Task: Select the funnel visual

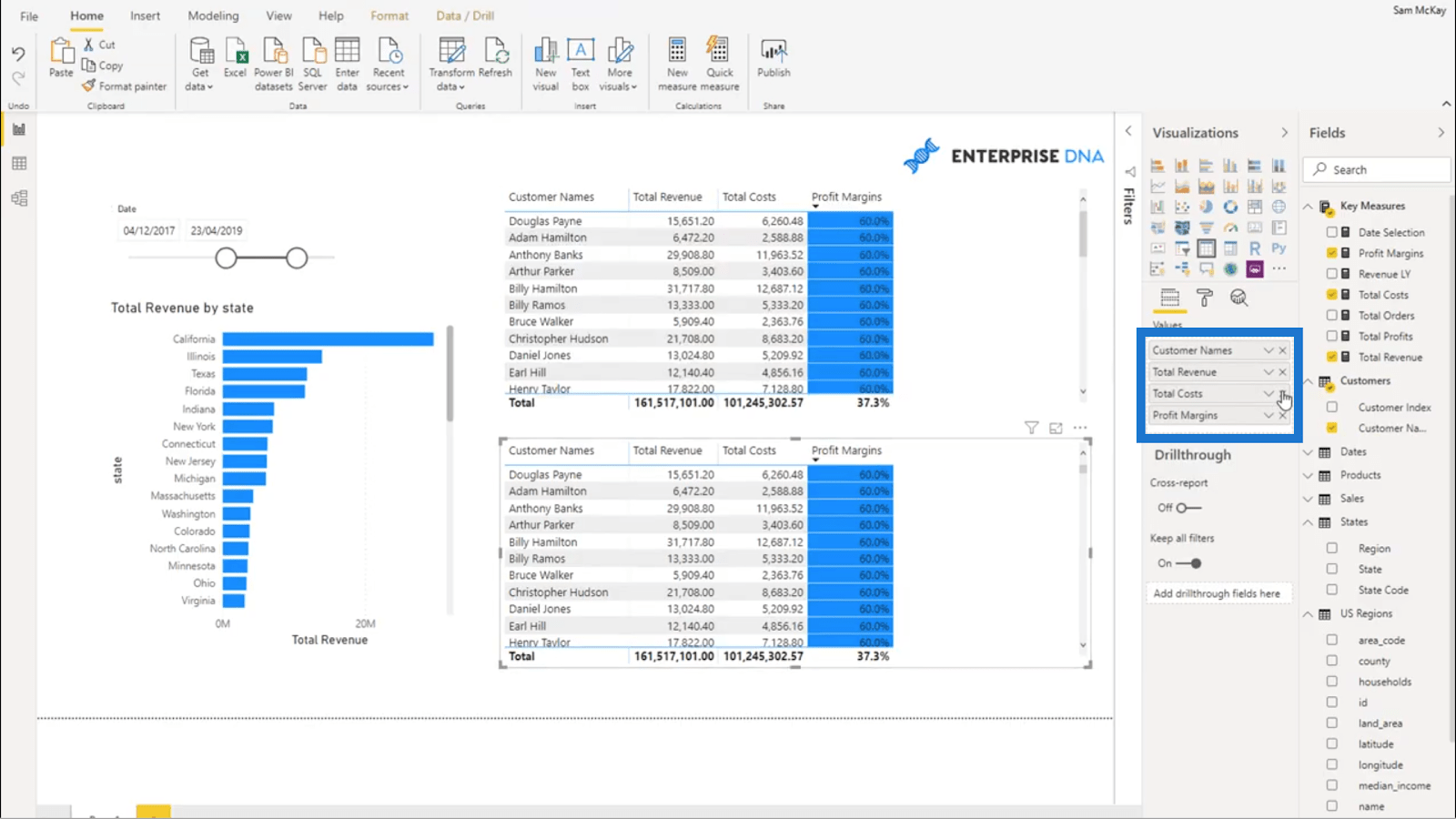Action: [1206, 227]
